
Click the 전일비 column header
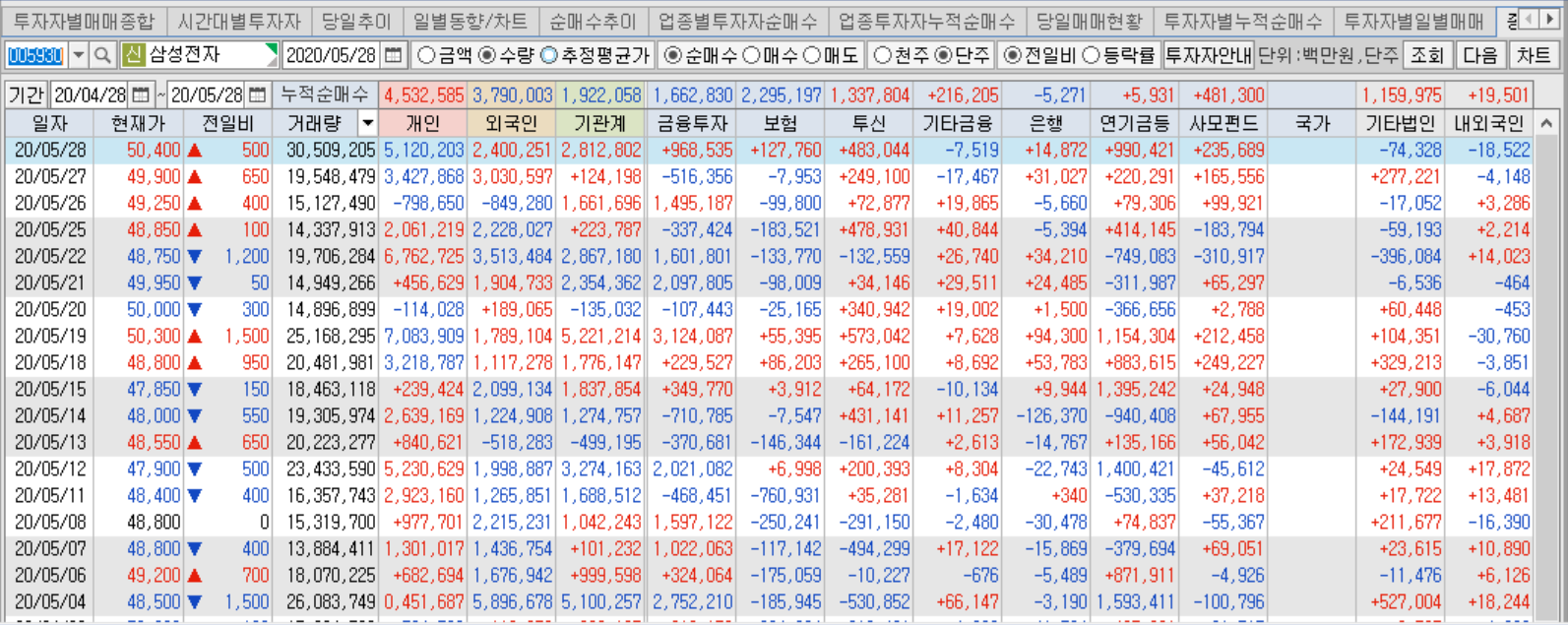[227, 124]
